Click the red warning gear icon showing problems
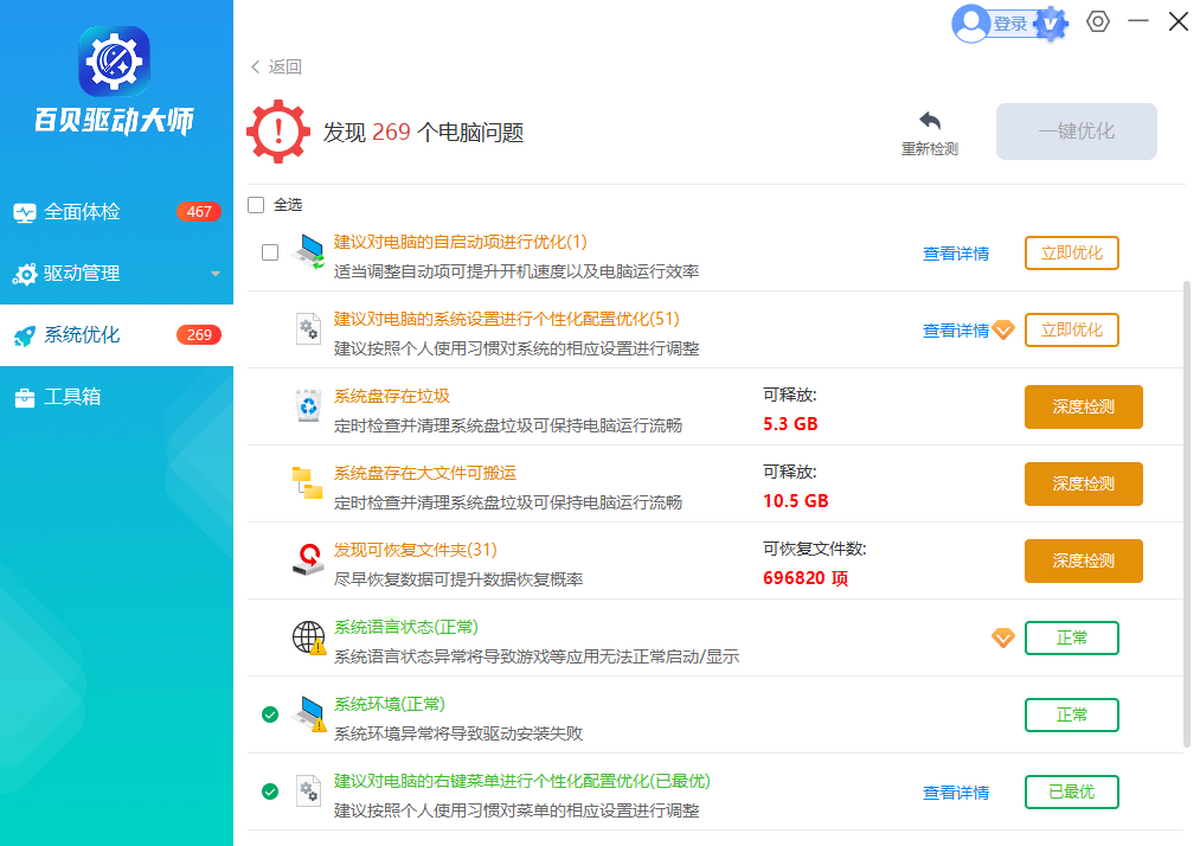 (x=278, y=130)
